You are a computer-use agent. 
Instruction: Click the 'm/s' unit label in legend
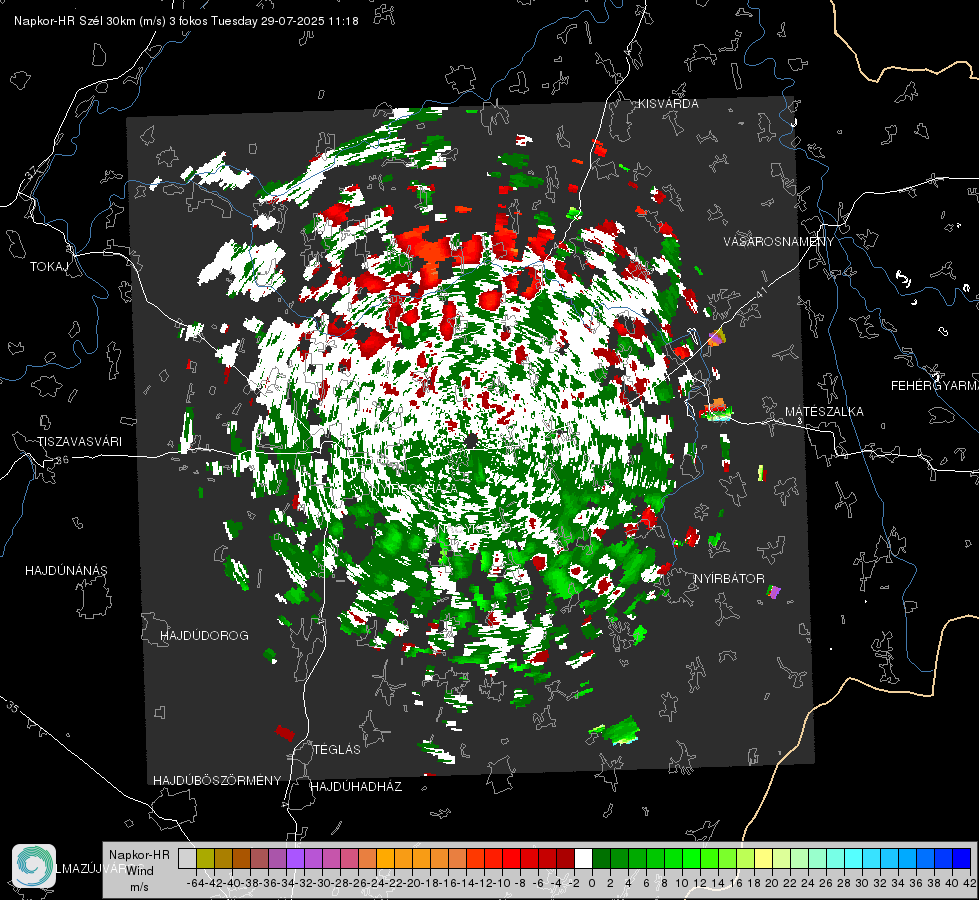click(x=139, y=887)
